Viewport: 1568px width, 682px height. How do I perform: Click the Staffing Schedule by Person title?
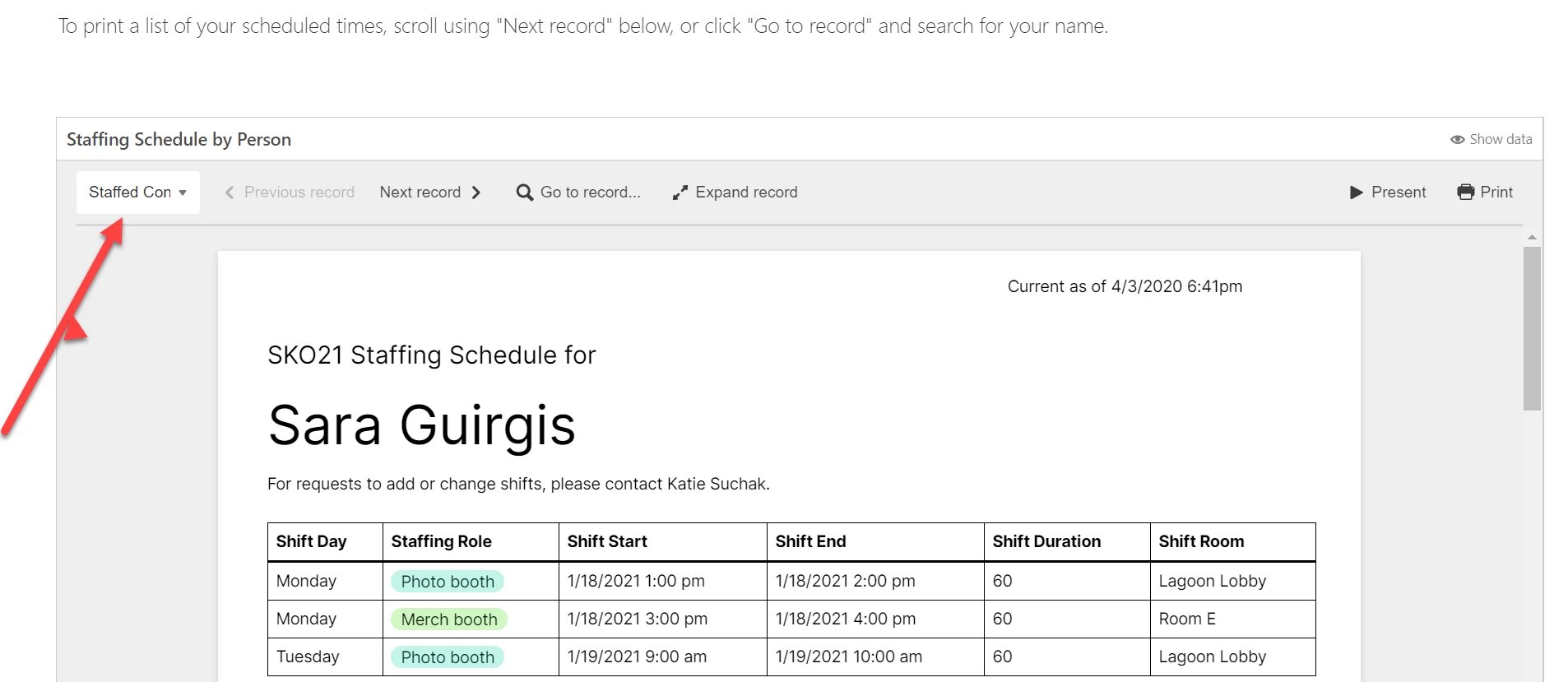179,140
